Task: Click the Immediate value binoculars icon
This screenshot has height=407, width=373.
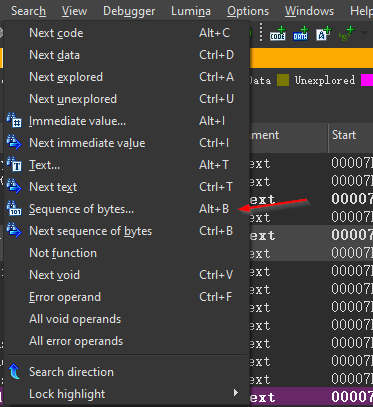Action: pos(14,120)
